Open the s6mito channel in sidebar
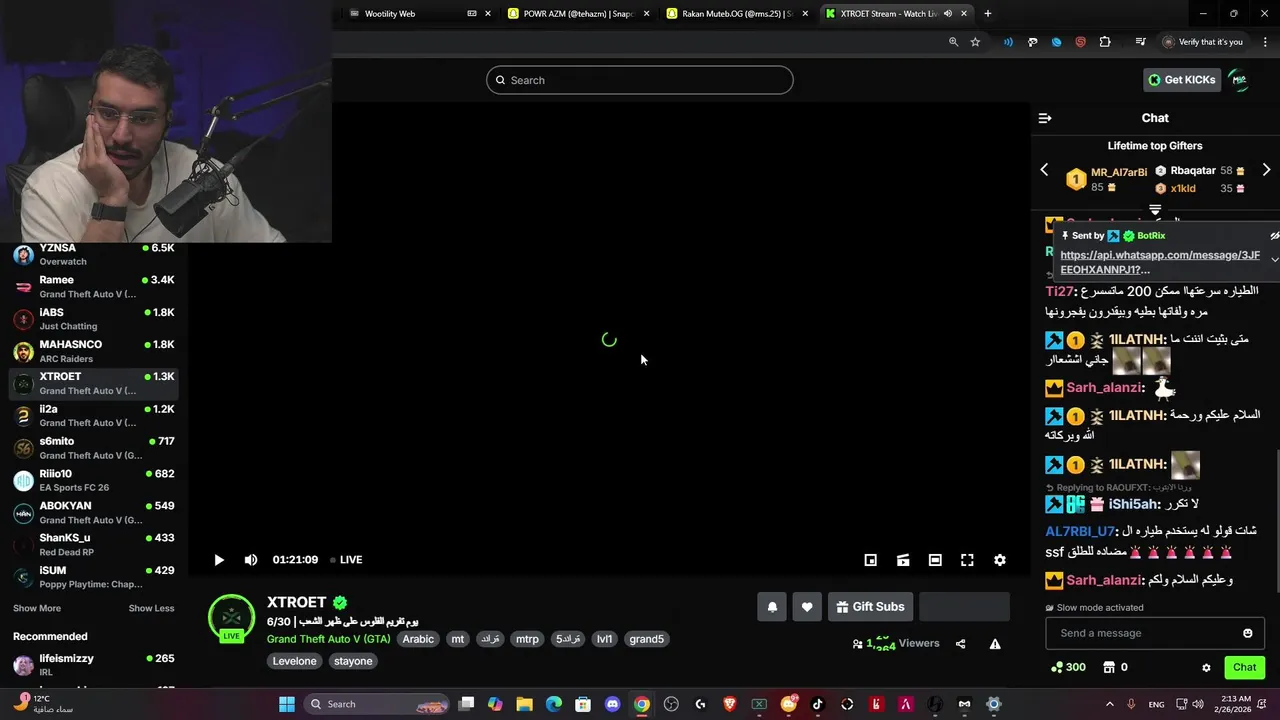The image size is (1280, 720). click(93, 448)
